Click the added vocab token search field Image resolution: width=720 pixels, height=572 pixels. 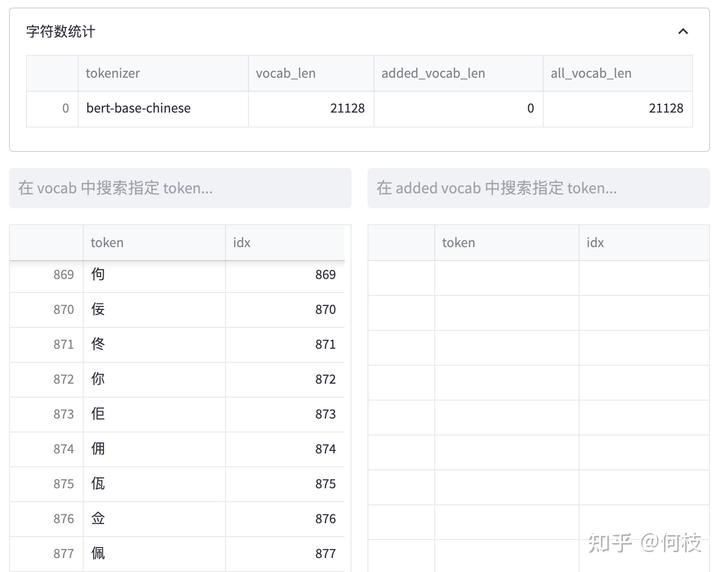[x=538, y=188]
